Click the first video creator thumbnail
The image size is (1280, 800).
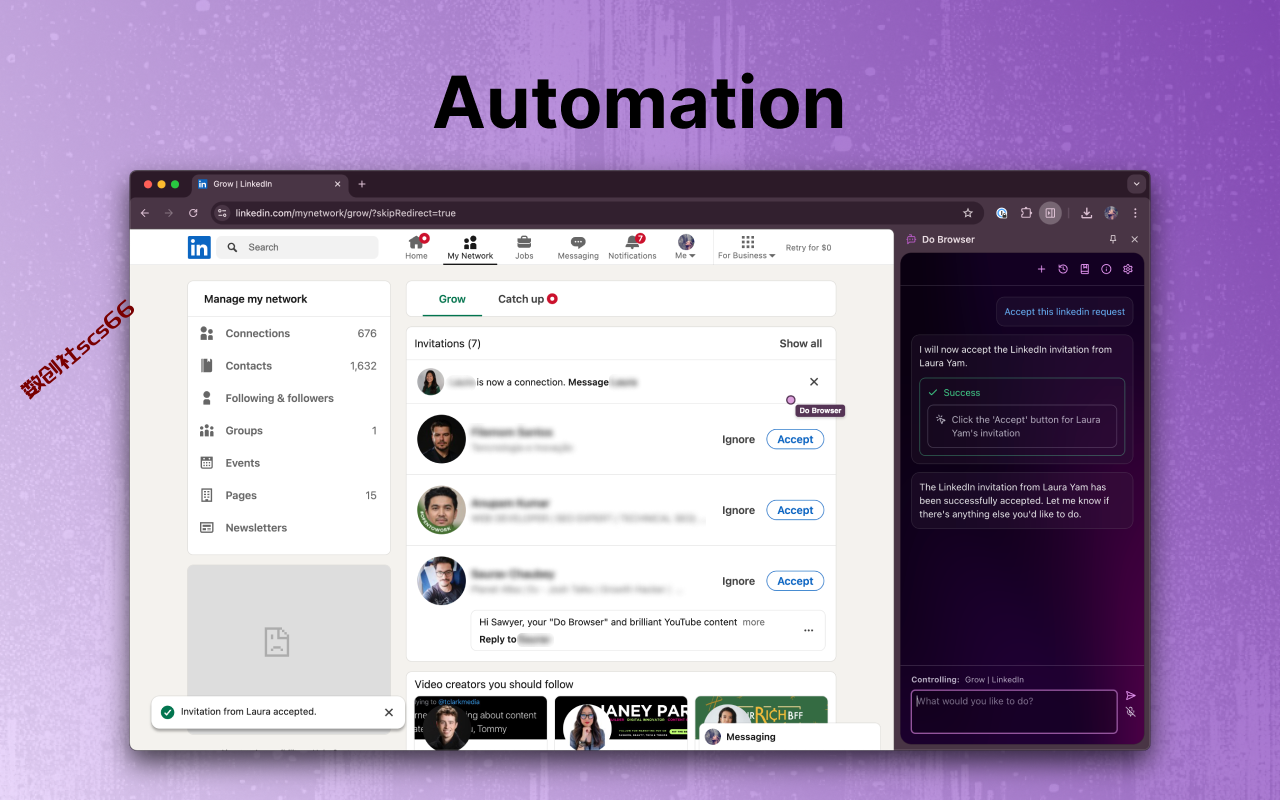tap(481, 723)
